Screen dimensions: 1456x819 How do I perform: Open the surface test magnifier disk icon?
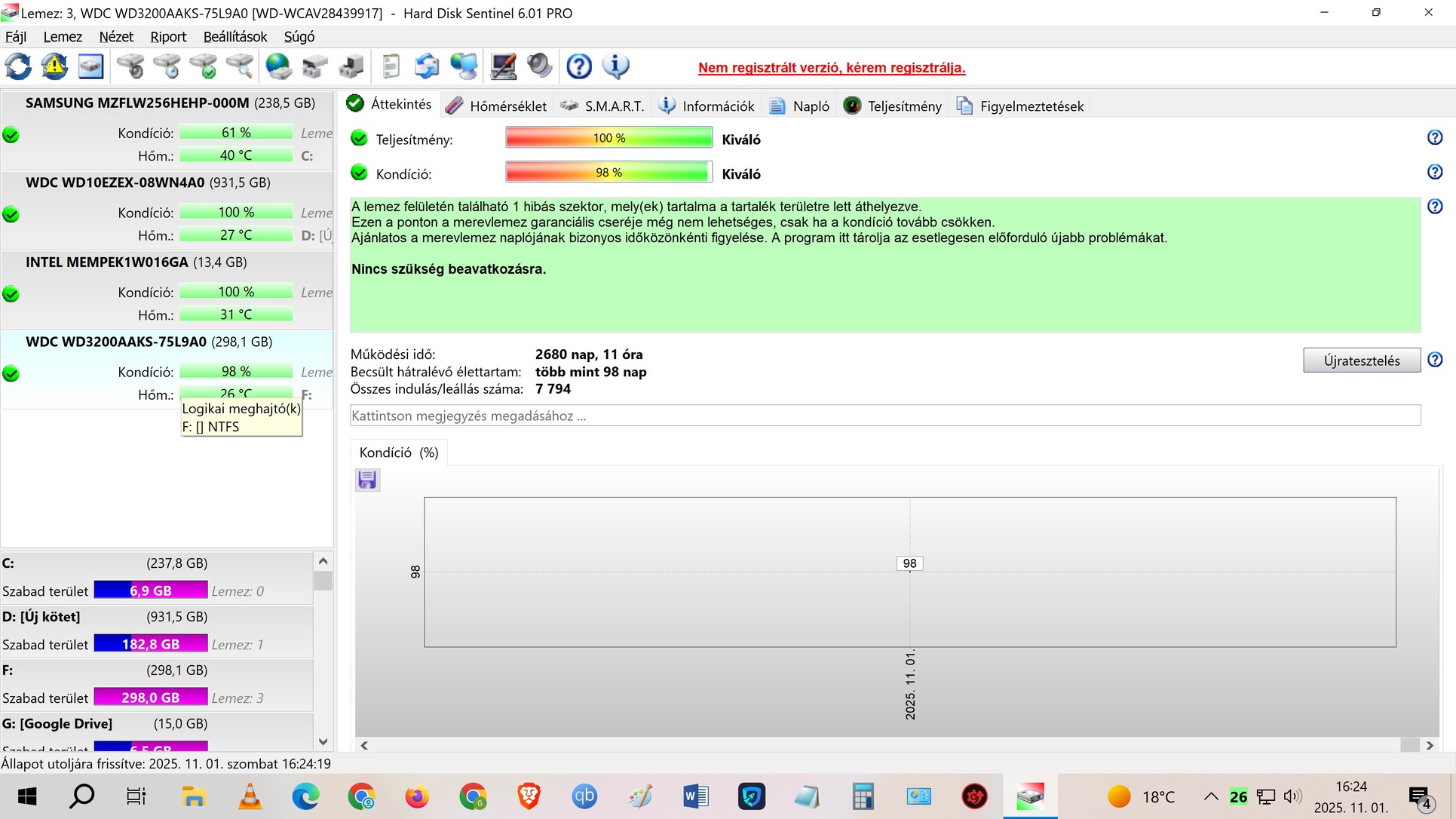pyautogui.click(x=241, y=66)
